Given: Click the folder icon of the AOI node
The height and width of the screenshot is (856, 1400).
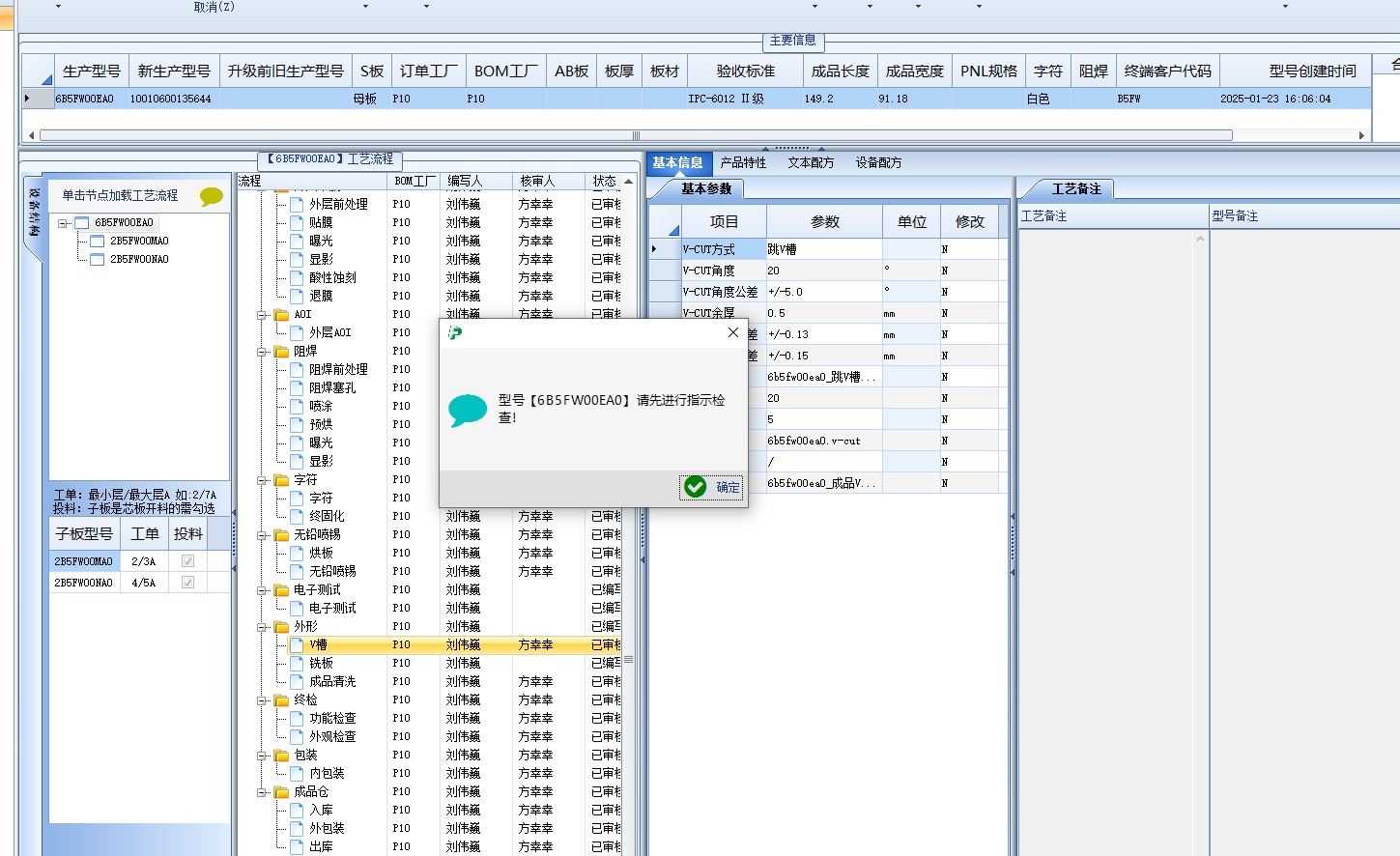Looking at the screenshot, I should click(x=281, y=315).
